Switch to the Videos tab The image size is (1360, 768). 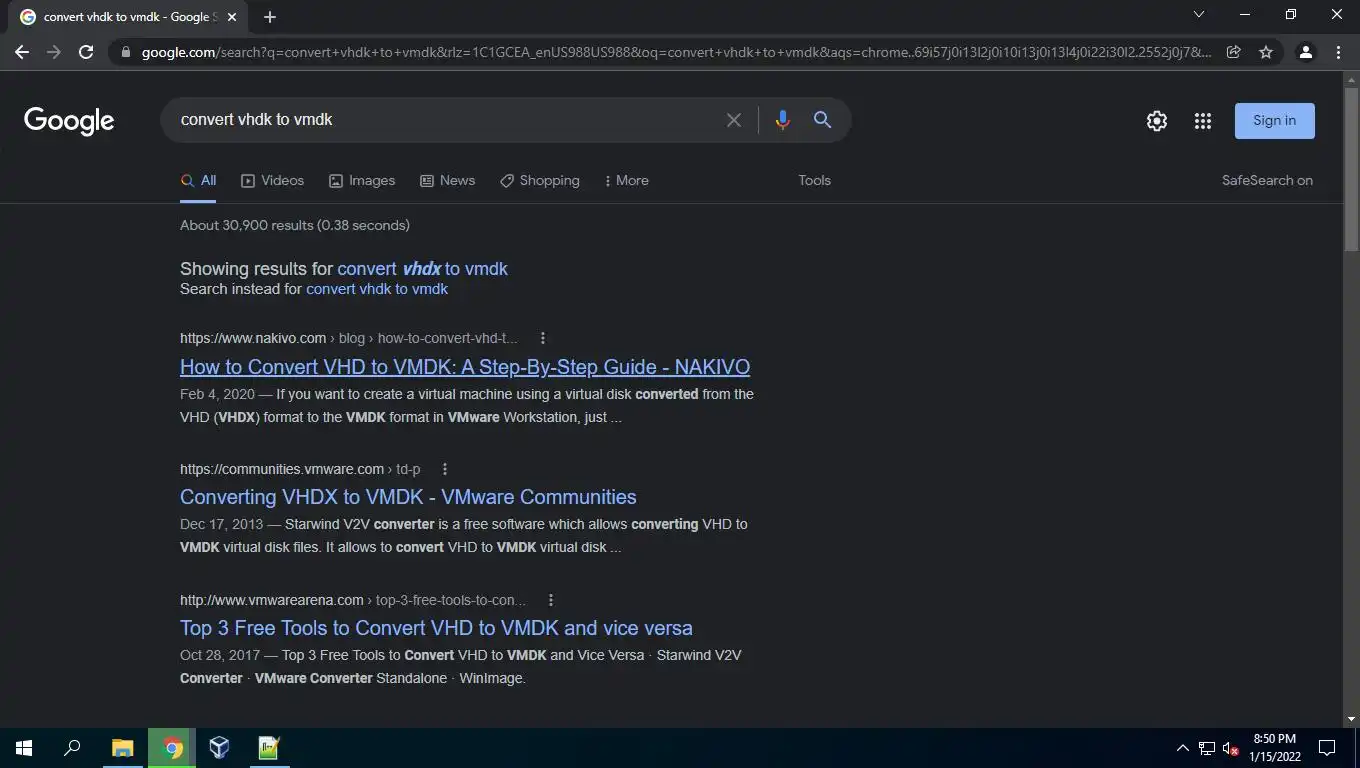[x=272, y=181]
